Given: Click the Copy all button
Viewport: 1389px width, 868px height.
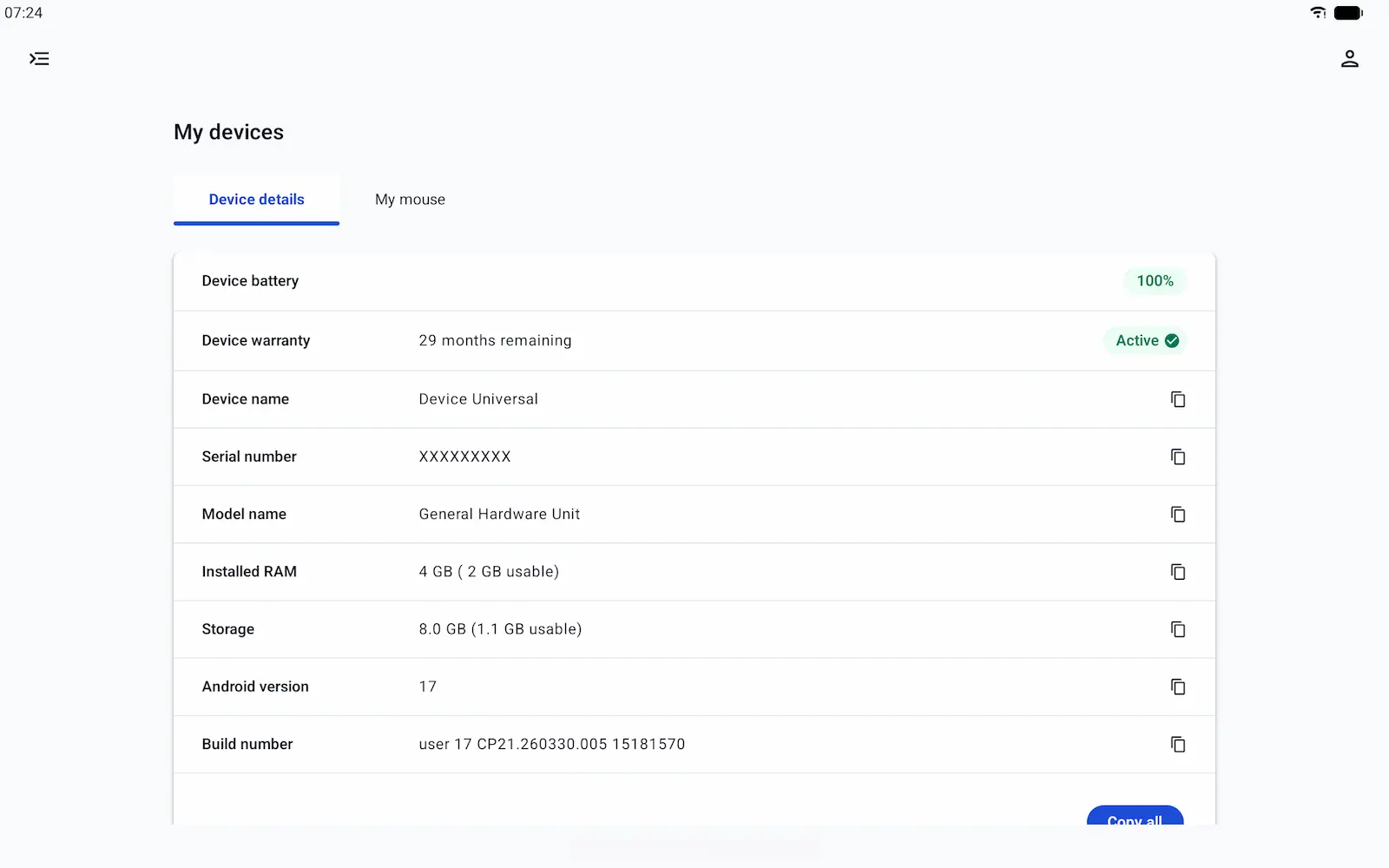Looking at the screenshot, I should [x=1135, y=816].
